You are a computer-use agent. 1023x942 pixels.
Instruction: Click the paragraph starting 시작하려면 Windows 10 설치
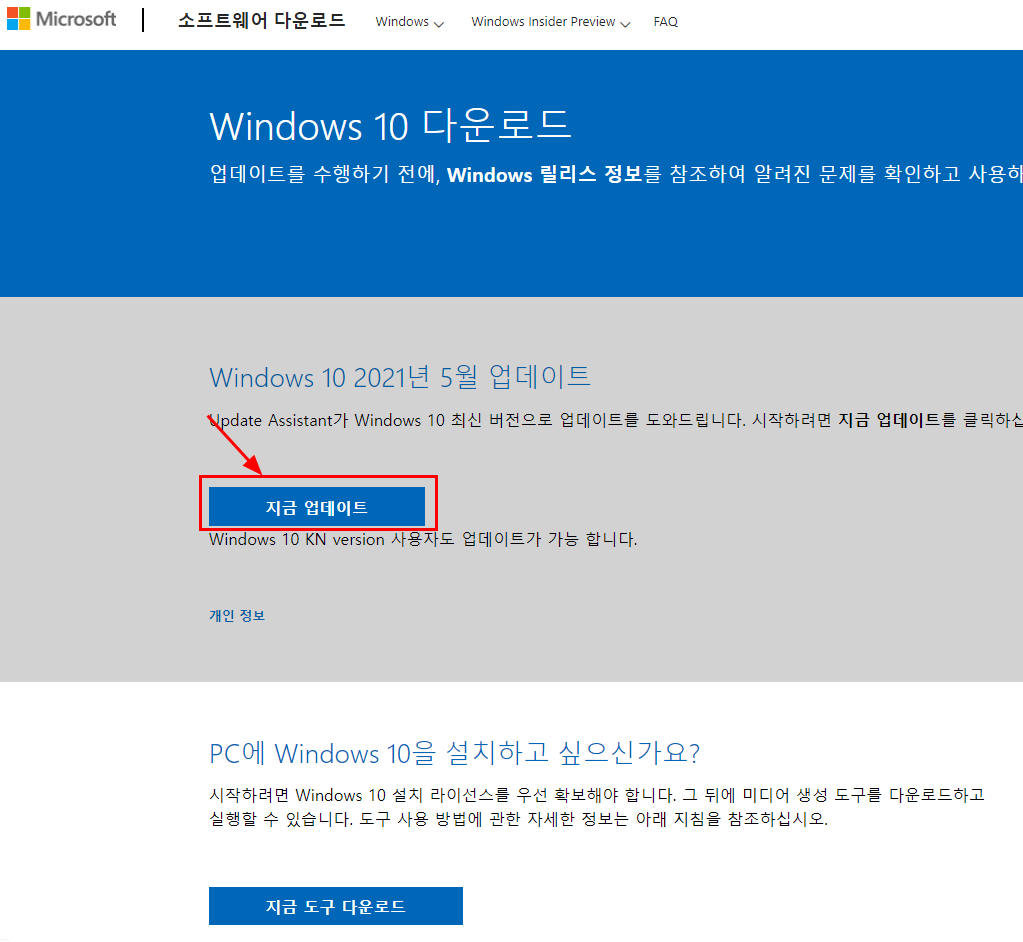596,806
